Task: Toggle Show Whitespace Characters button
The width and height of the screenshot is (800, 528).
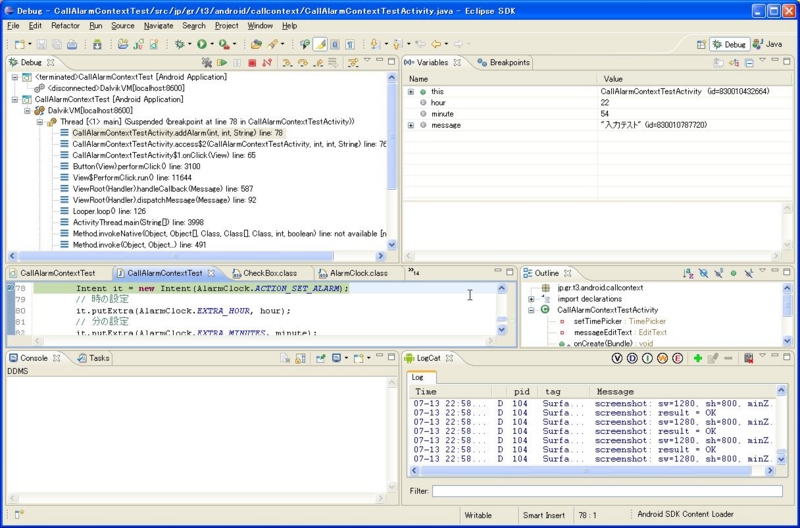Action: point(350,44)
